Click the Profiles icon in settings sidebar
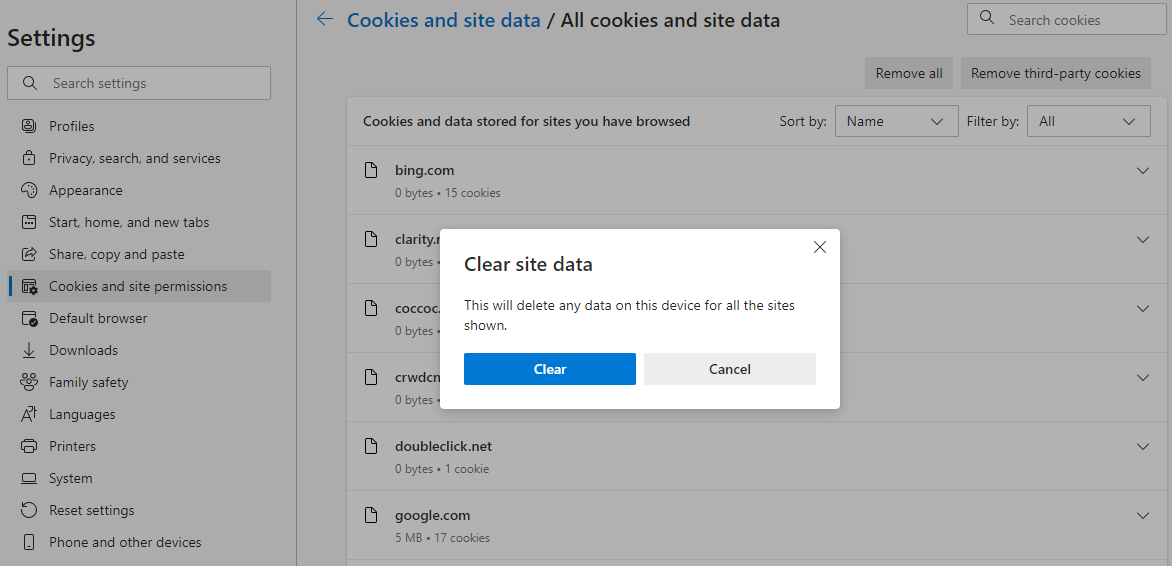Viewport: 1172px width, 566px height. [x=29, y=126]
